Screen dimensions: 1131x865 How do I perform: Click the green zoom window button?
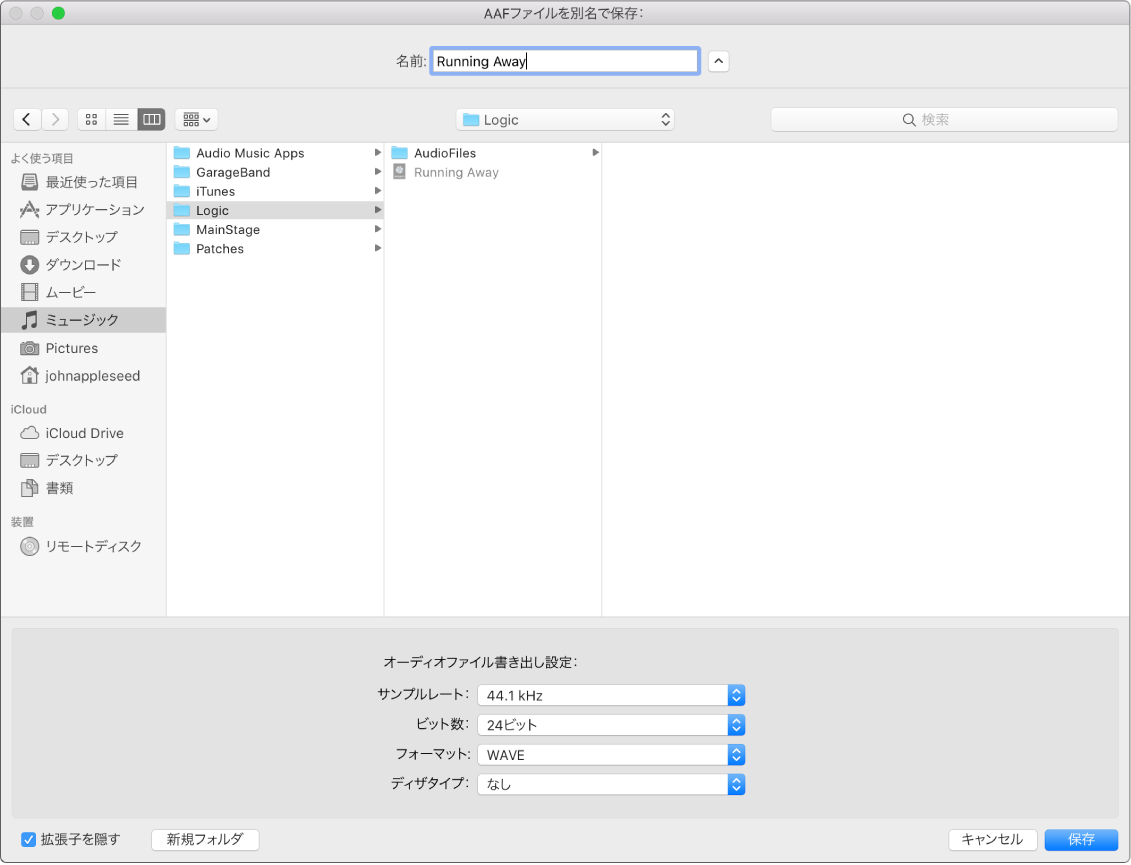58,13
